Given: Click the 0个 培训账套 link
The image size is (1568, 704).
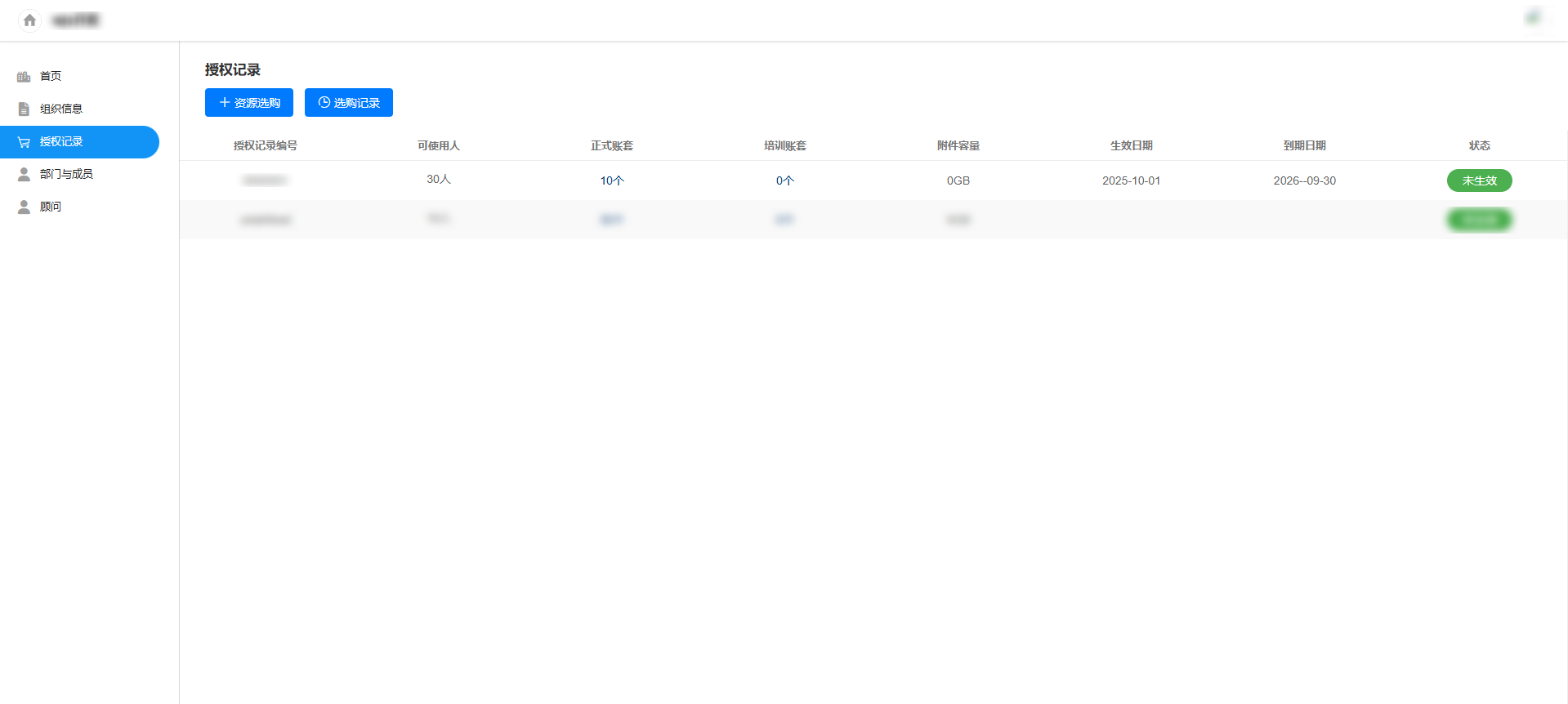Looking at the screenshot, I should click(x=784, y=180).
